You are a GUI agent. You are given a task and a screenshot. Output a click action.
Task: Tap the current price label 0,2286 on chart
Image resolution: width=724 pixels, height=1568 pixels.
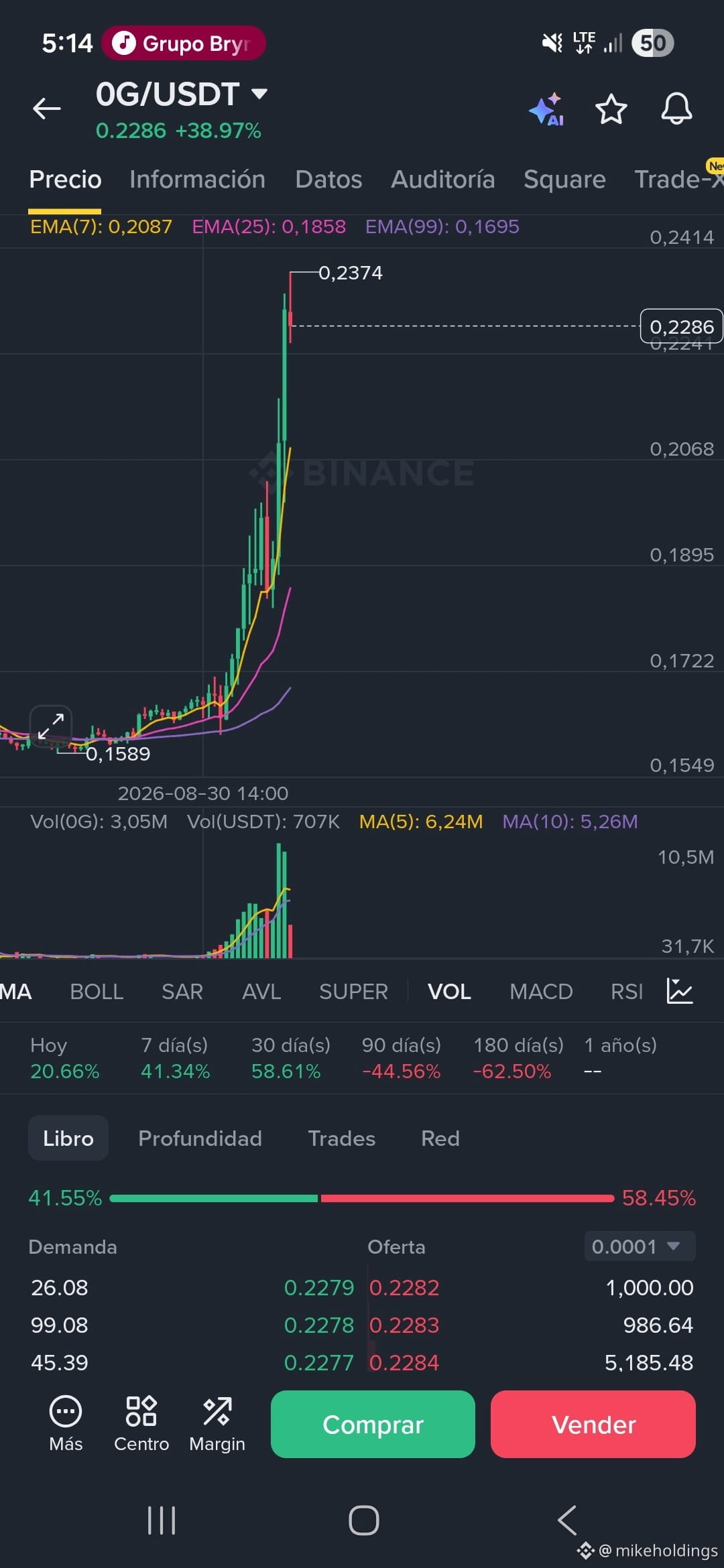click(682, 326)
